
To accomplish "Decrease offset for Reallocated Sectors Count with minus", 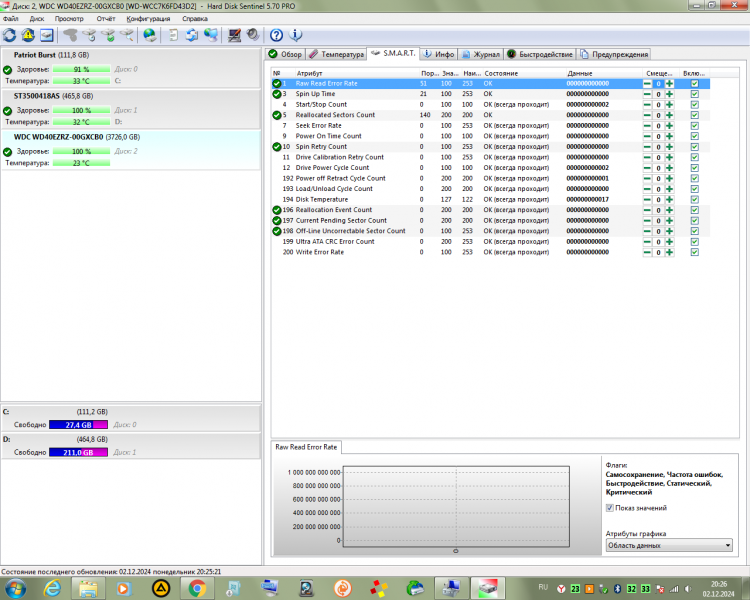I will (647, 115).
